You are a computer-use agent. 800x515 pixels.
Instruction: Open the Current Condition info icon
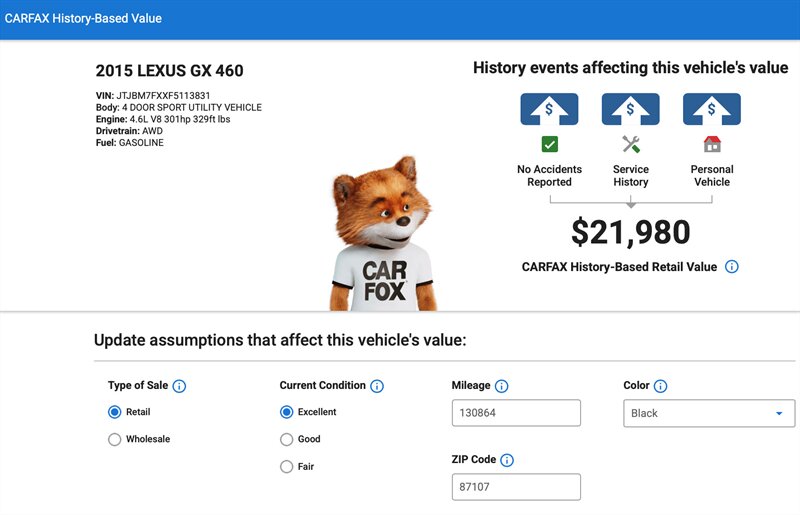[376, 386]
